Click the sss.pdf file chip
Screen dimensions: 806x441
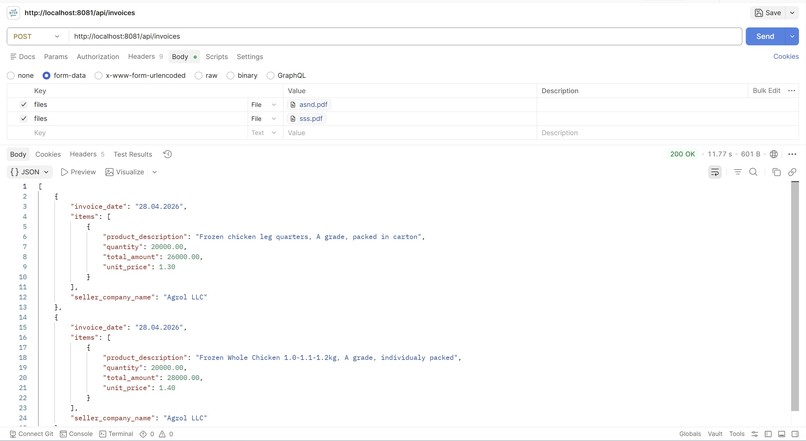coord(306,118)
